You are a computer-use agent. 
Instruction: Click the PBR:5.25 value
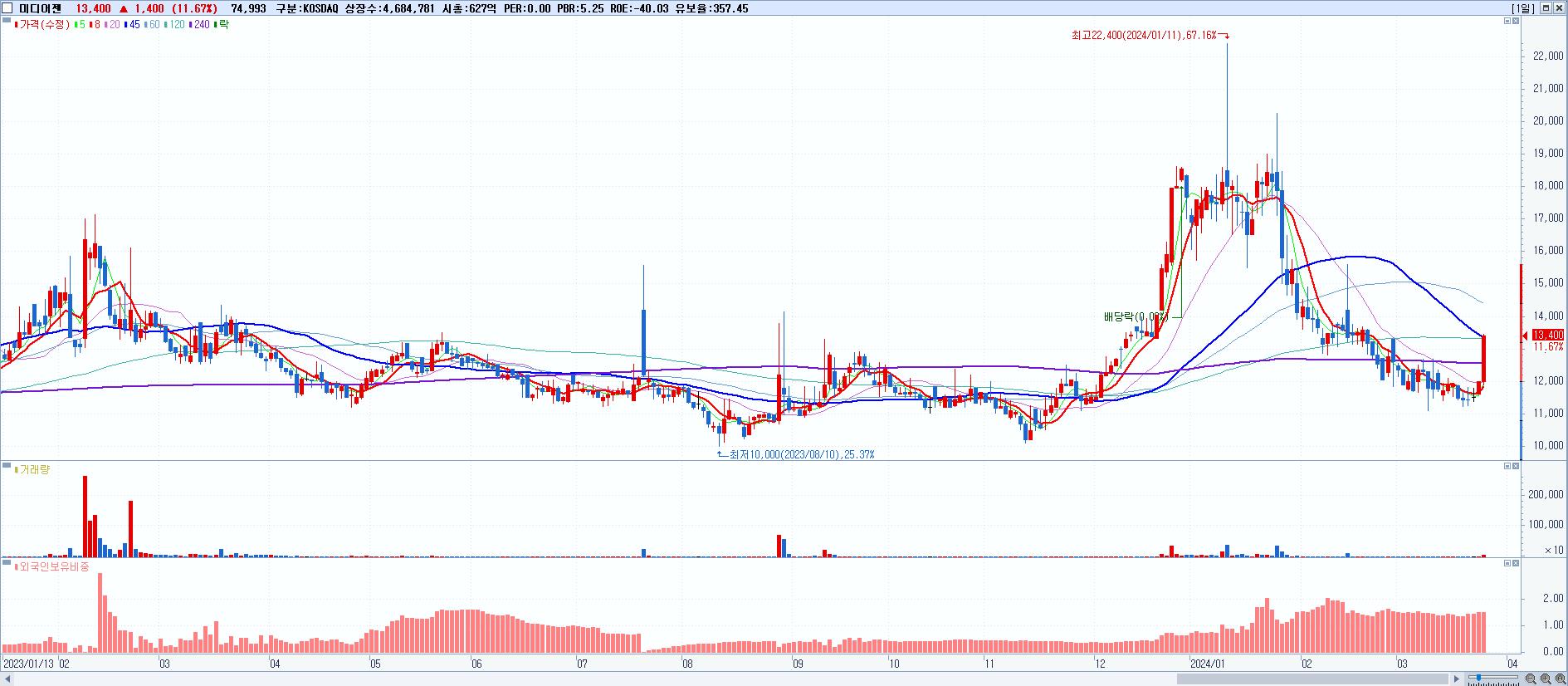(580, 7)
